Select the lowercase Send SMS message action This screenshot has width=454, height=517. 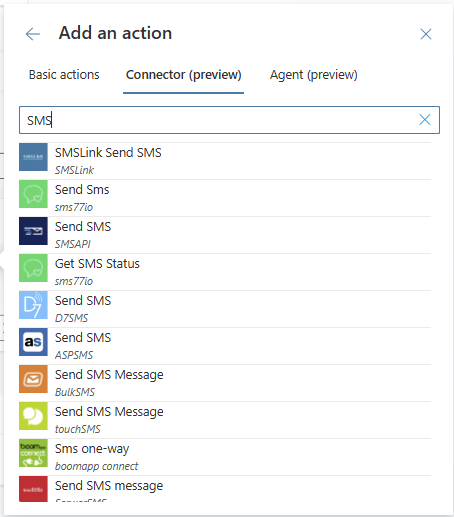(x=225, y=489)
